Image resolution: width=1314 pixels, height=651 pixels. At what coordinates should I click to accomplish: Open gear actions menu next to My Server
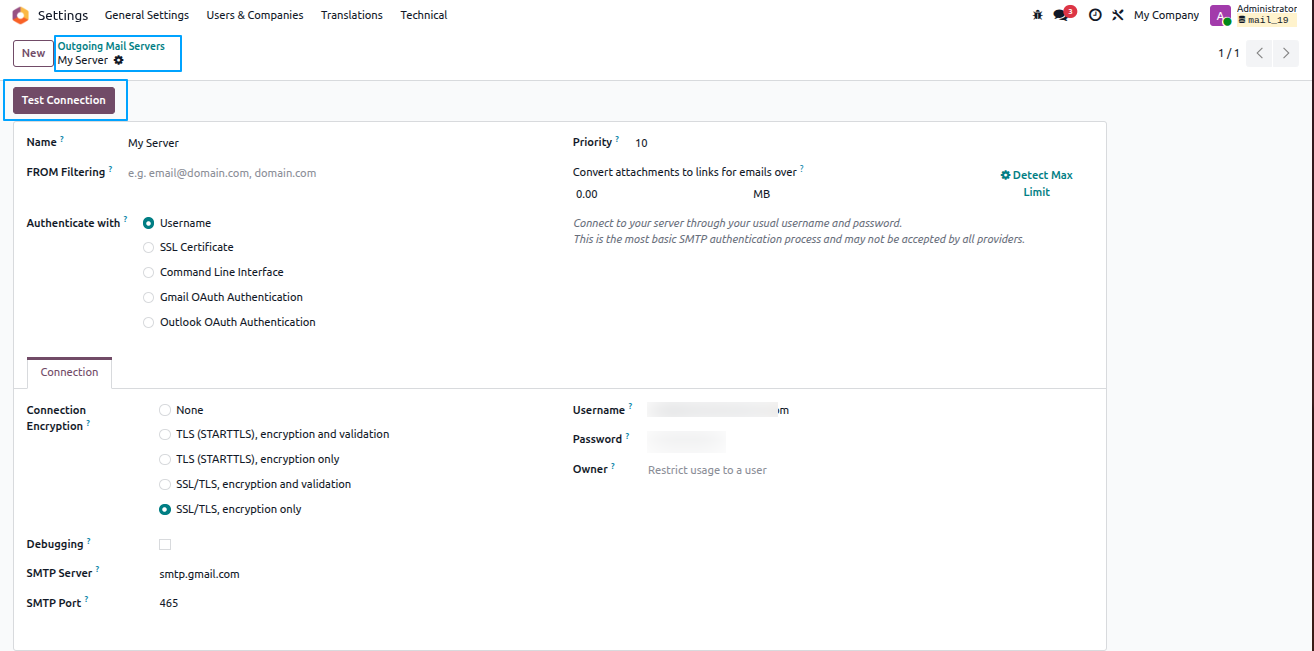(118, 60)
